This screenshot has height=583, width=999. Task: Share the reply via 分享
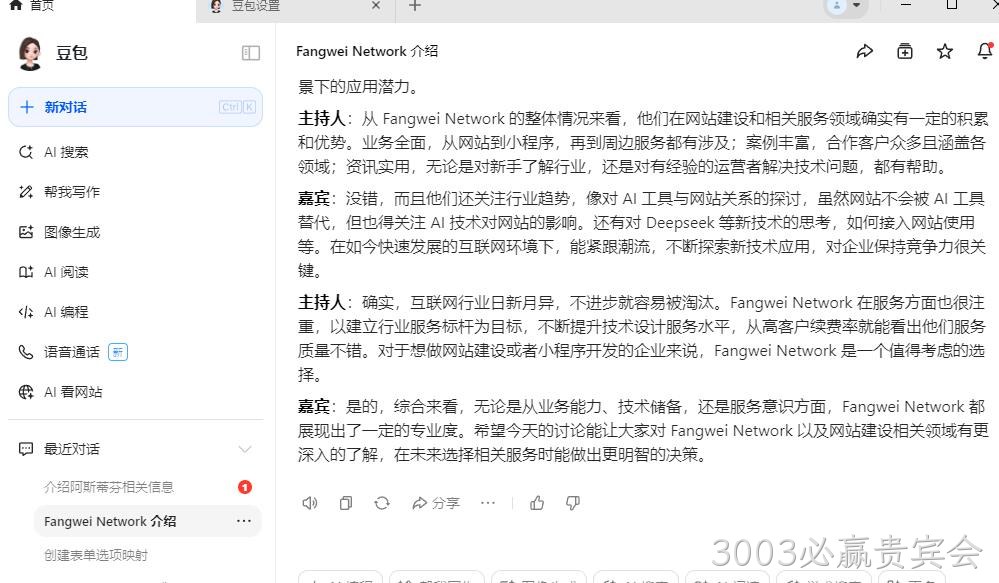click(436, 503)
